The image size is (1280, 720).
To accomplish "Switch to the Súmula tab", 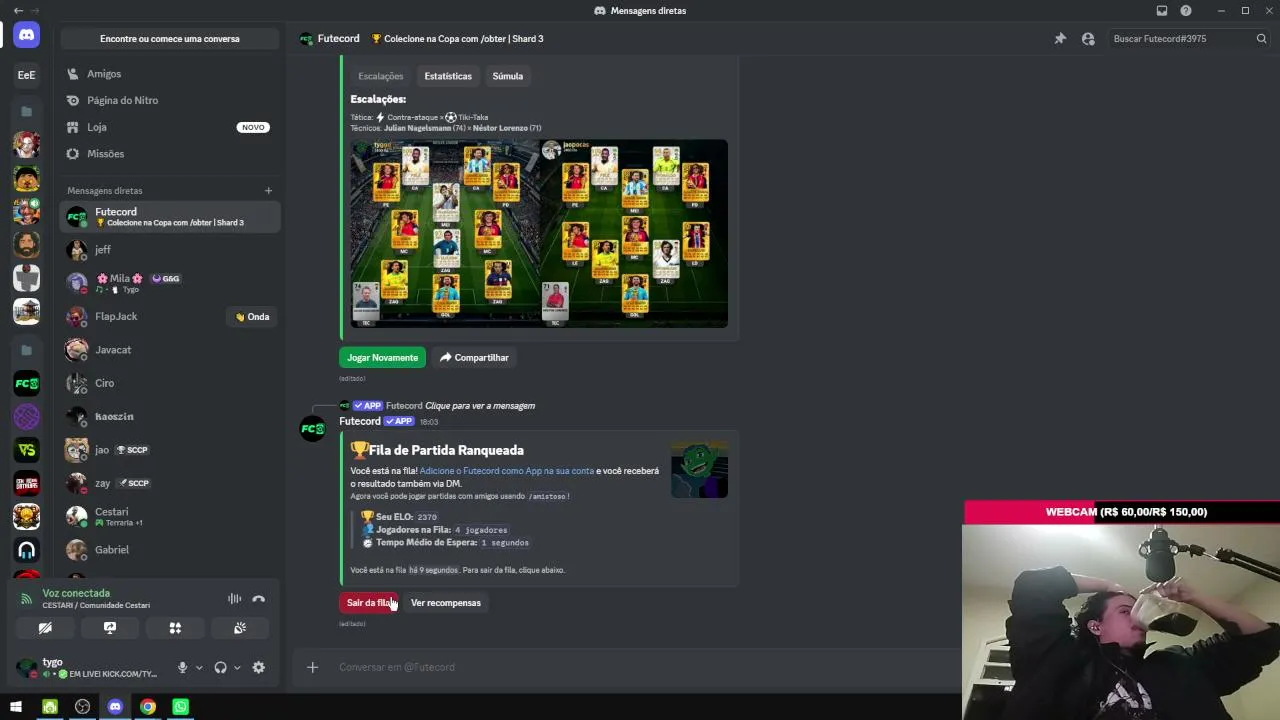I will [x=508, y=76].
